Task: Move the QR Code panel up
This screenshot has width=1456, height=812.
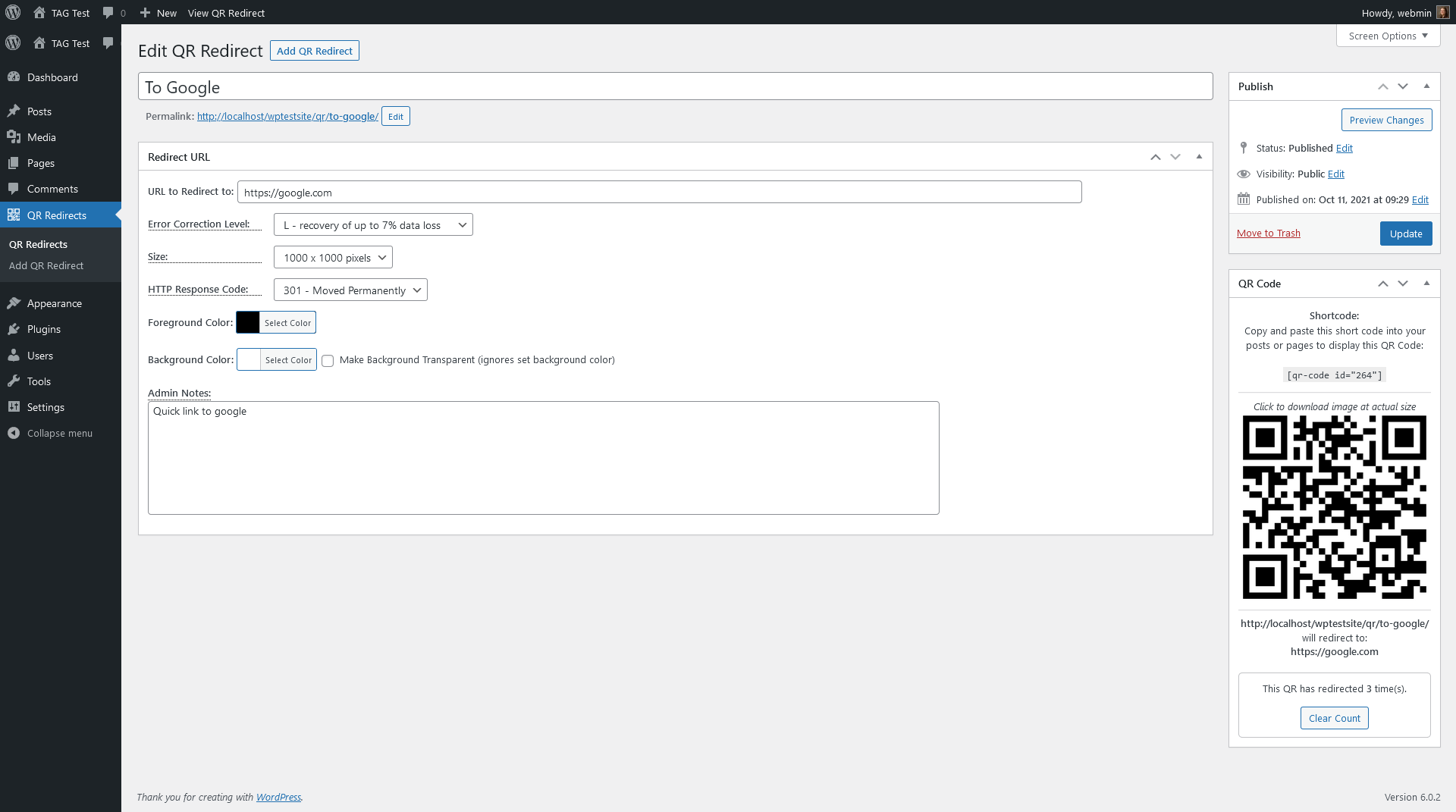Action: pyautogui.click(x=1383, y=284)
